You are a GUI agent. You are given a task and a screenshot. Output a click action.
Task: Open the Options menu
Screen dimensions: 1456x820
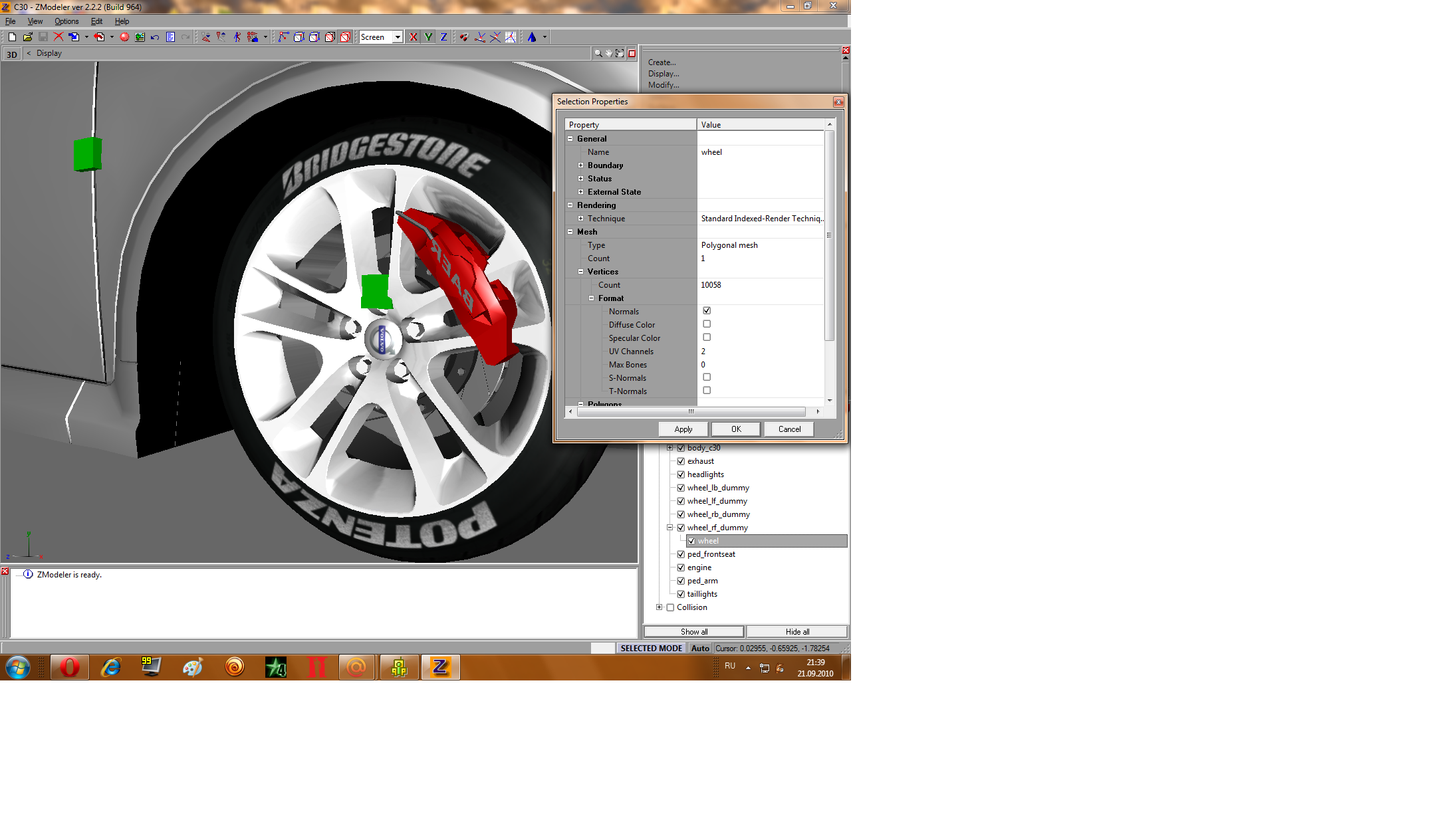click(66, 21)
